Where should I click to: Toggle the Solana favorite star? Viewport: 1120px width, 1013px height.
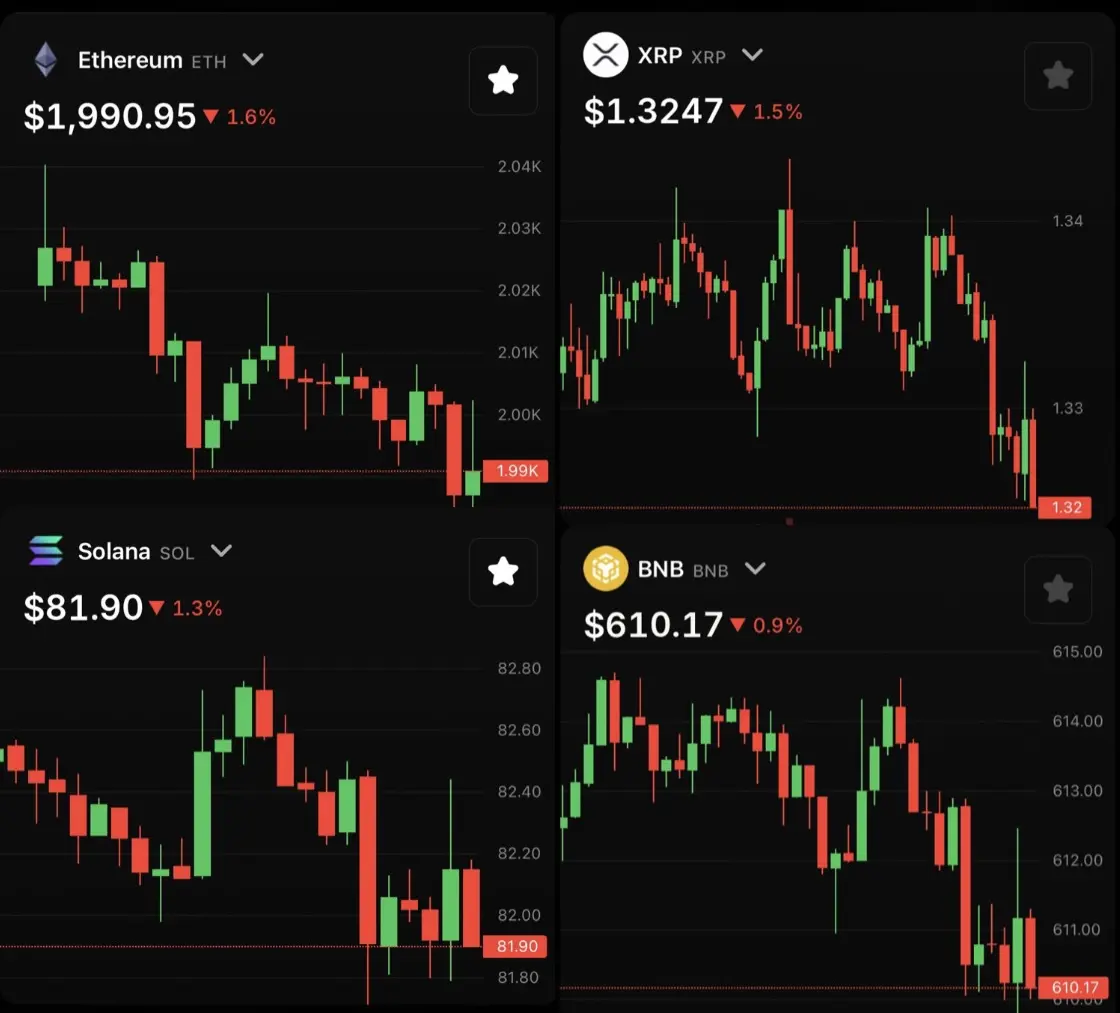503,572
